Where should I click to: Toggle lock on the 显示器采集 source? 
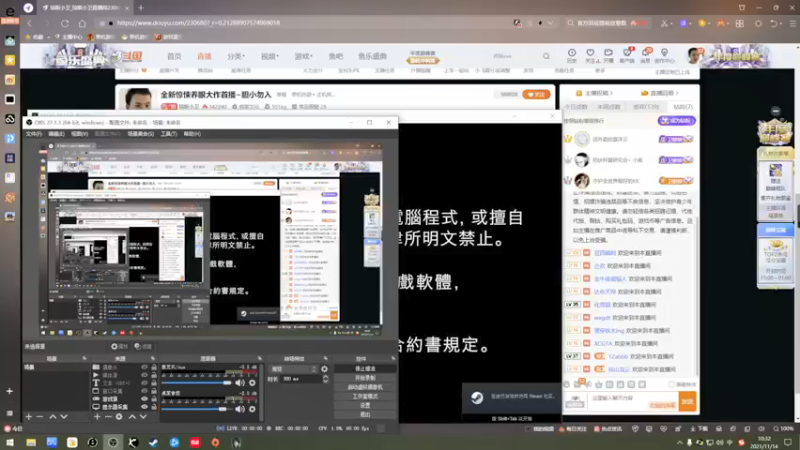tap(154, 407)
